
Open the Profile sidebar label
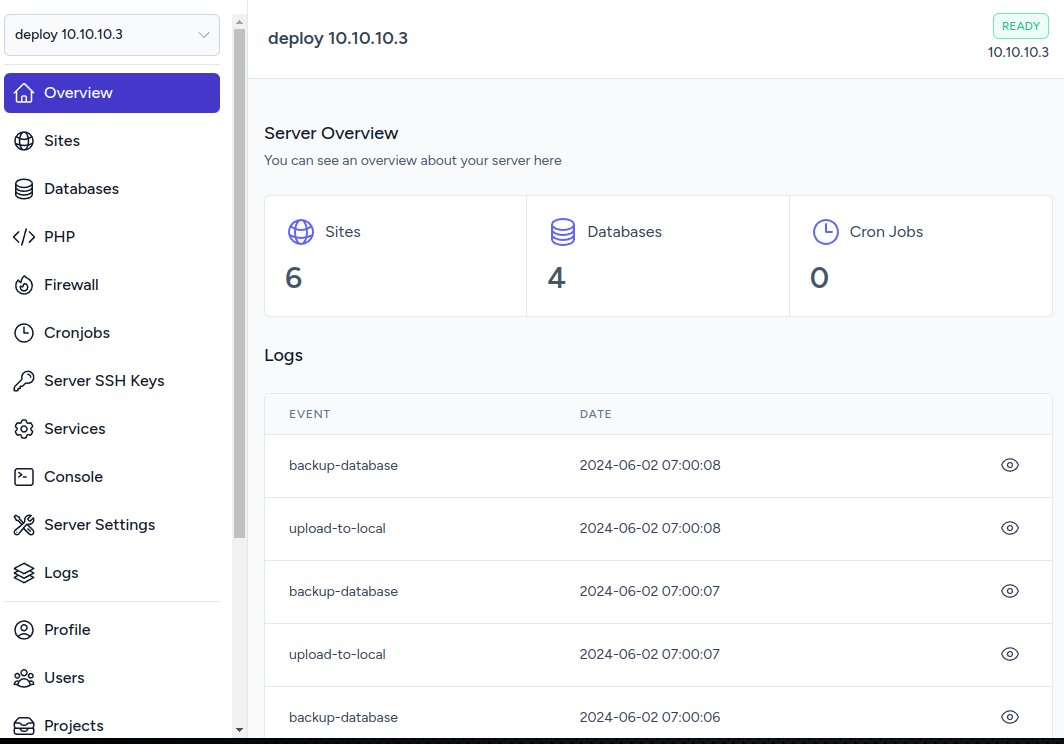(67, 630)
